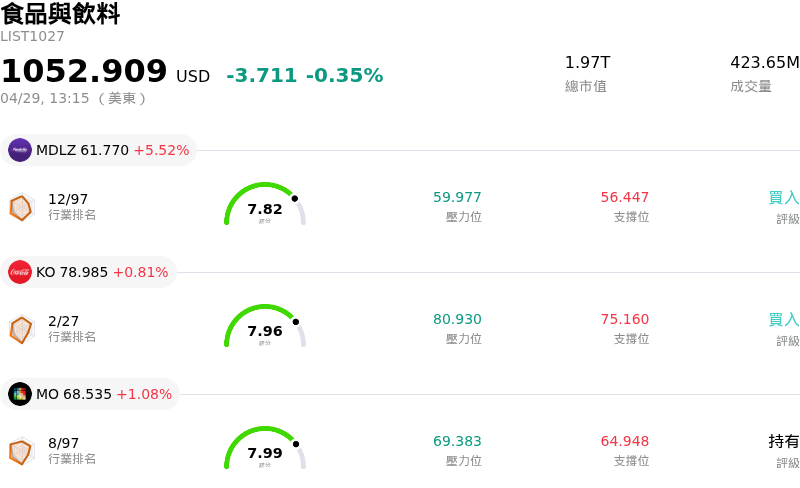Viewport: 800px width, 488px height.
Task: Click the 423.65M trading volume value
Action: 764,63
